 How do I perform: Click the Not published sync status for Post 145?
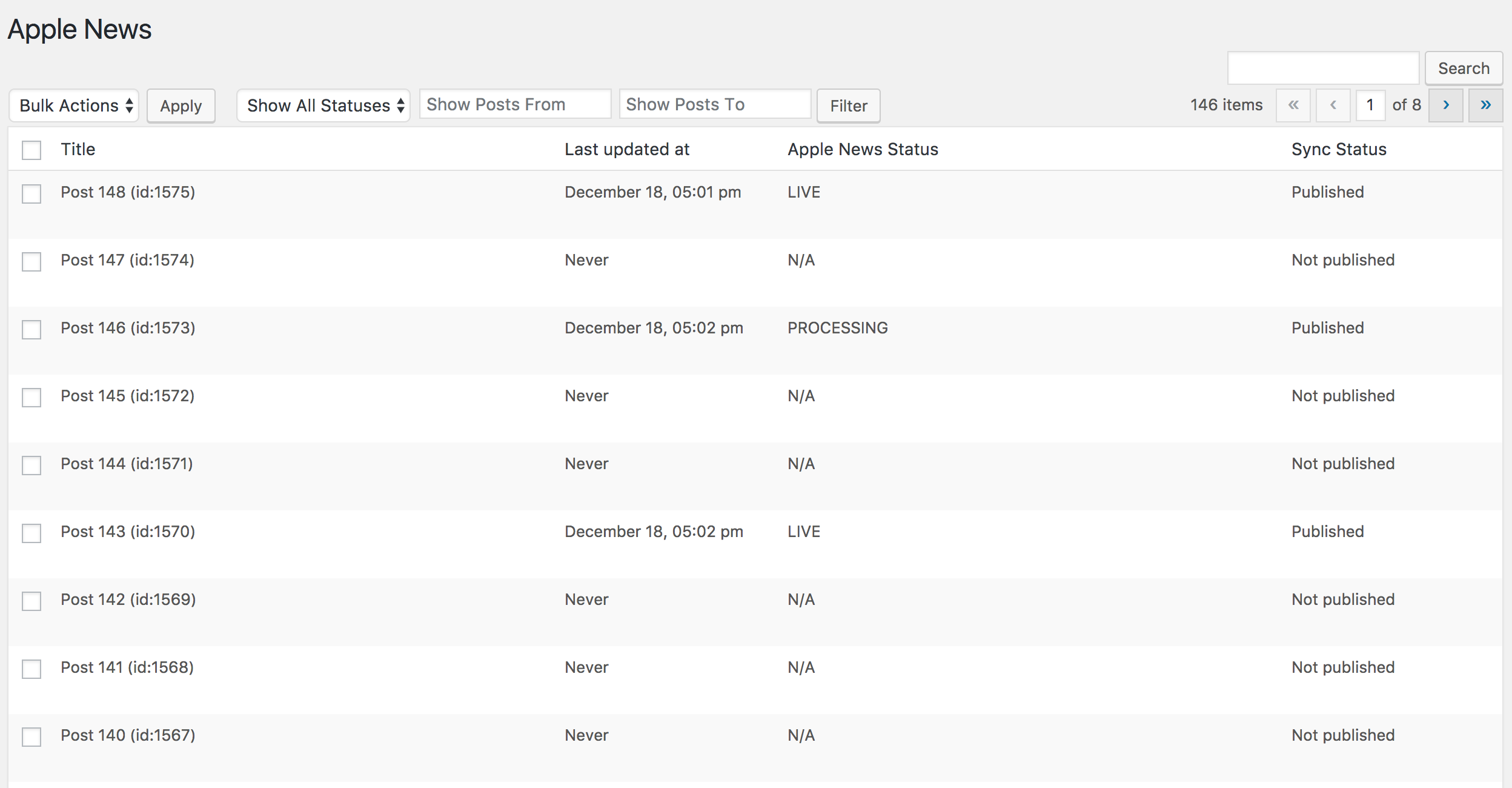1341,396
